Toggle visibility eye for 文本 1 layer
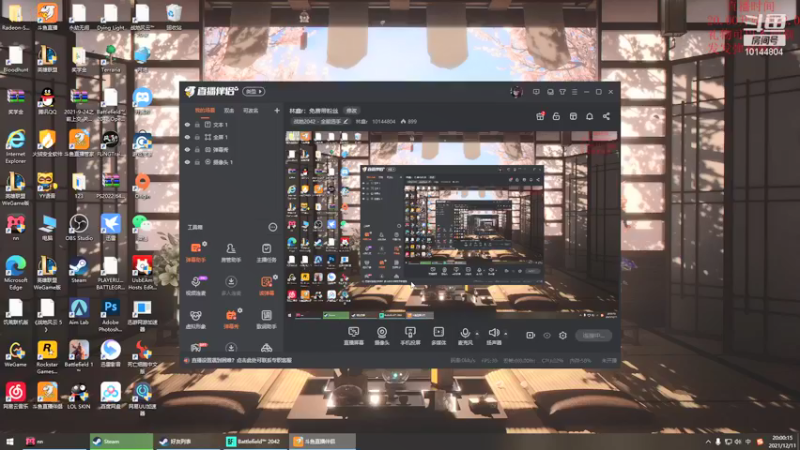 [x=187, y=124]
